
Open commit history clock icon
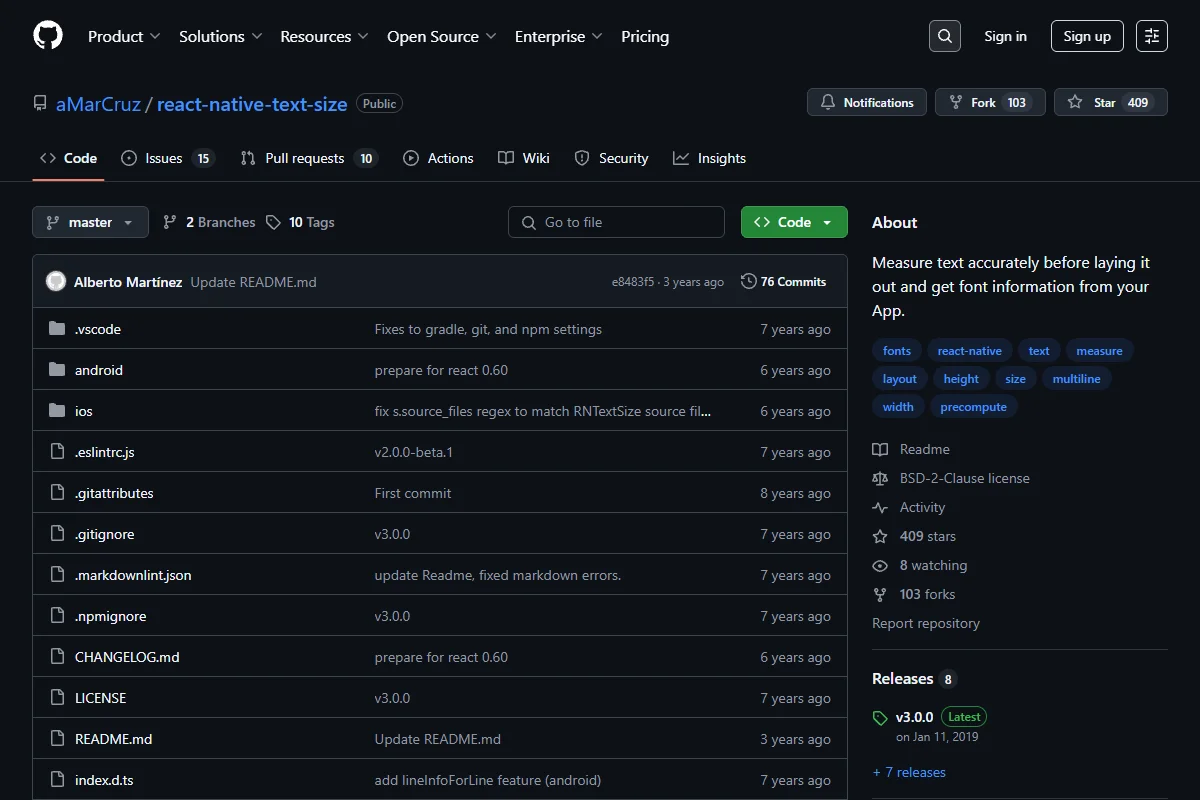click(x=748, y=282)
